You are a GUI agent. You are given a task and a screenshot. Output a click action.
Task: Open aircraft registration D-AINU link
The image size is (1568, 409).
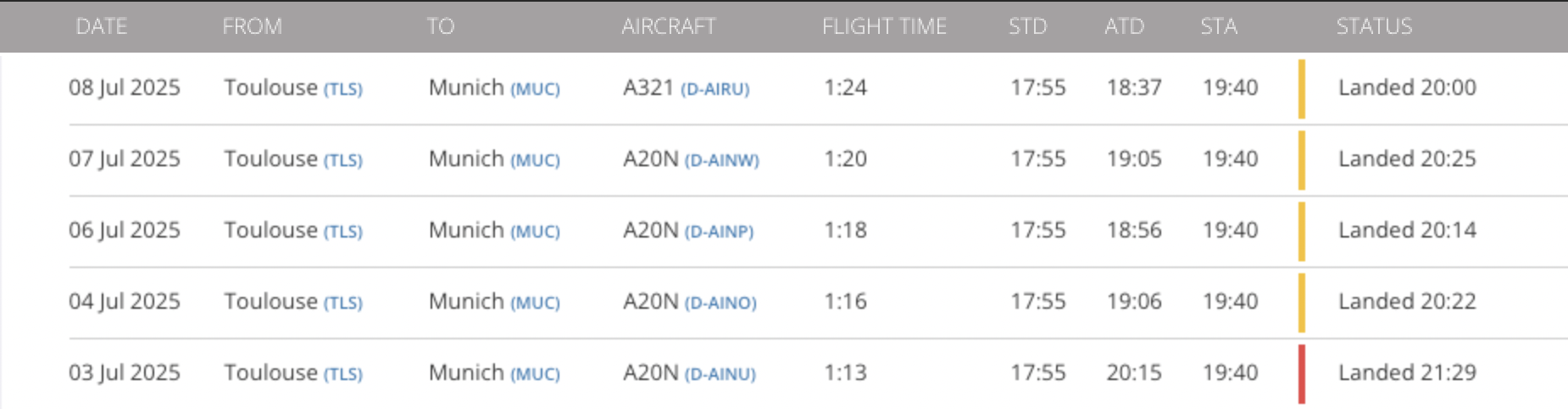coord(720,373)
